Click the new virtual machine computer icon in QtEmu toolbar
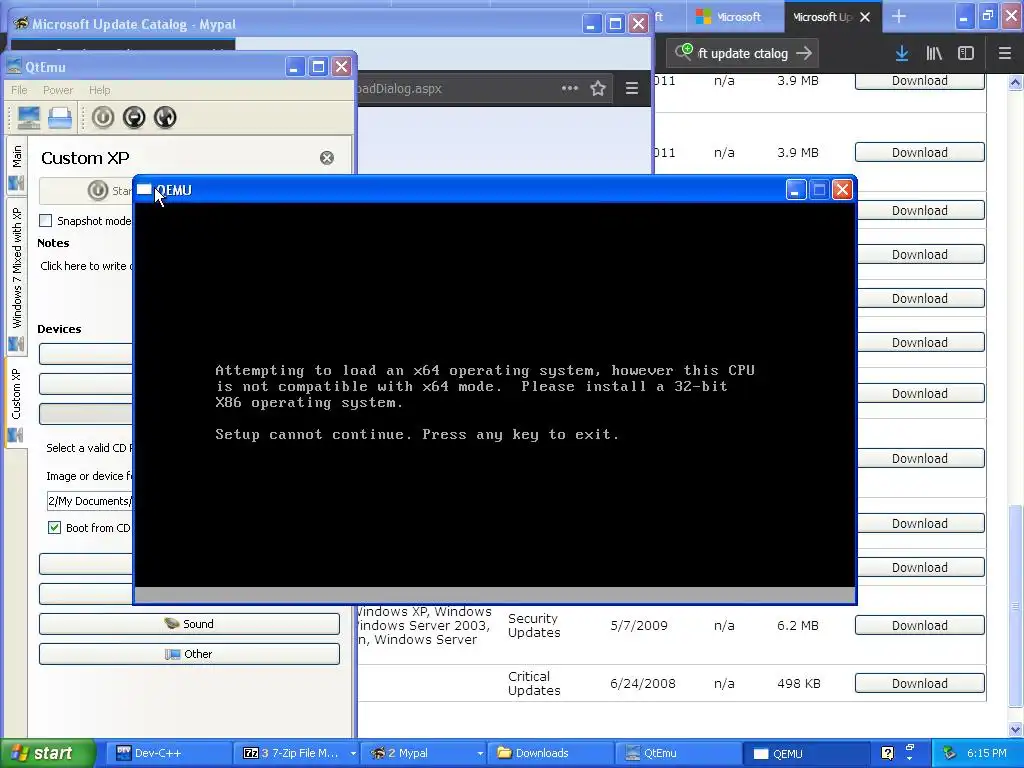 tap(29, 118)
